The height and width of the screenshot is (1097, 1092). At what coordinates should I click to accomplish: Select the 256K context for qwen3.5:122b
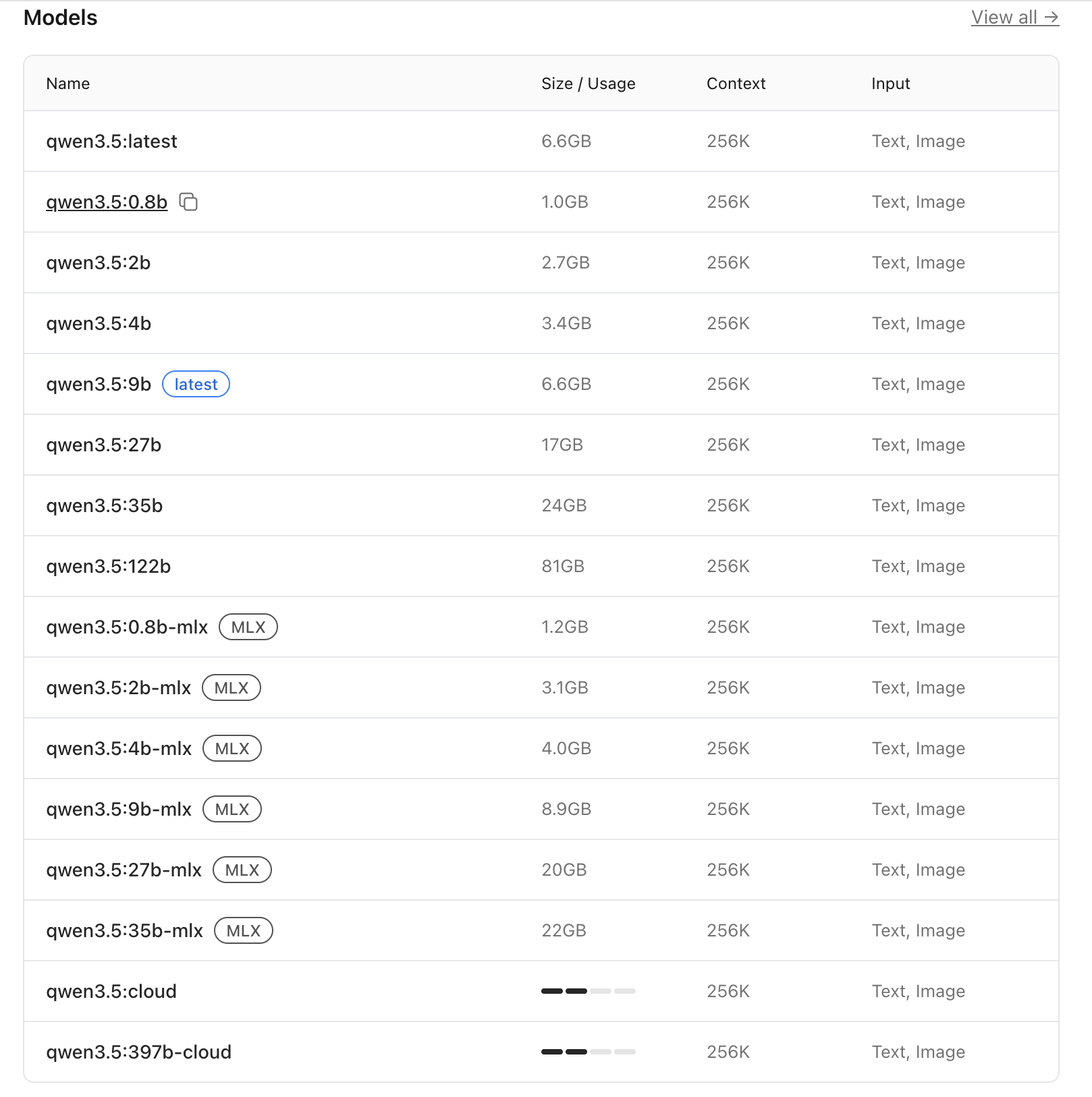[x=728, y=566]
